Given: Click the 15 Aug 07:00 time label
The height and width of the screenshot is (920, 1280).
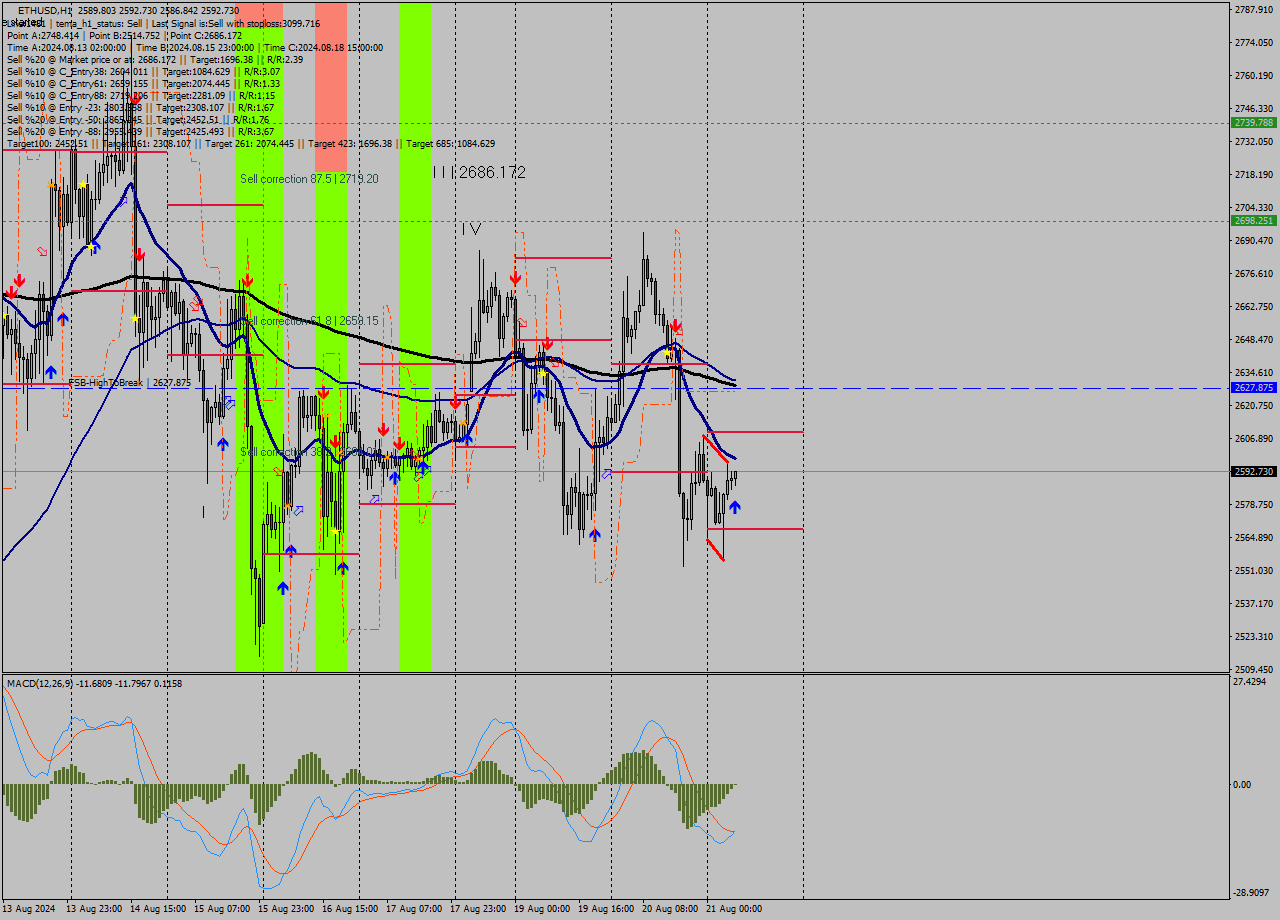Looking at the screenshot, I should pyautogui.click(x=222, y=909).
